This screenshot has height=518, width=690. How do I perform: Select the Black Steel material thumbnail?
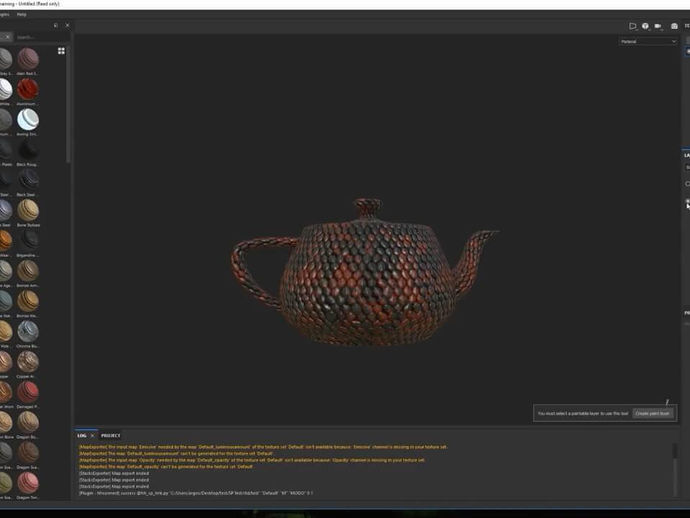[28, 180]
